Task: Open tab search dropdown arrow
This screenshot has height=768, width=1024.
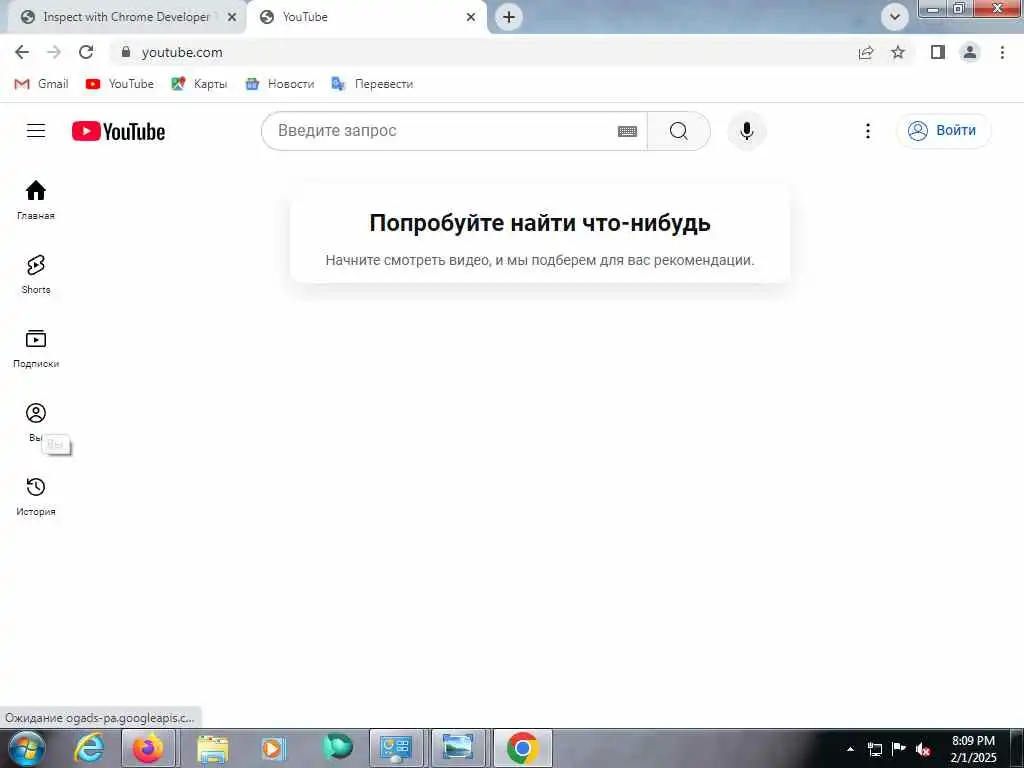Action: click(x=895, y=17)
